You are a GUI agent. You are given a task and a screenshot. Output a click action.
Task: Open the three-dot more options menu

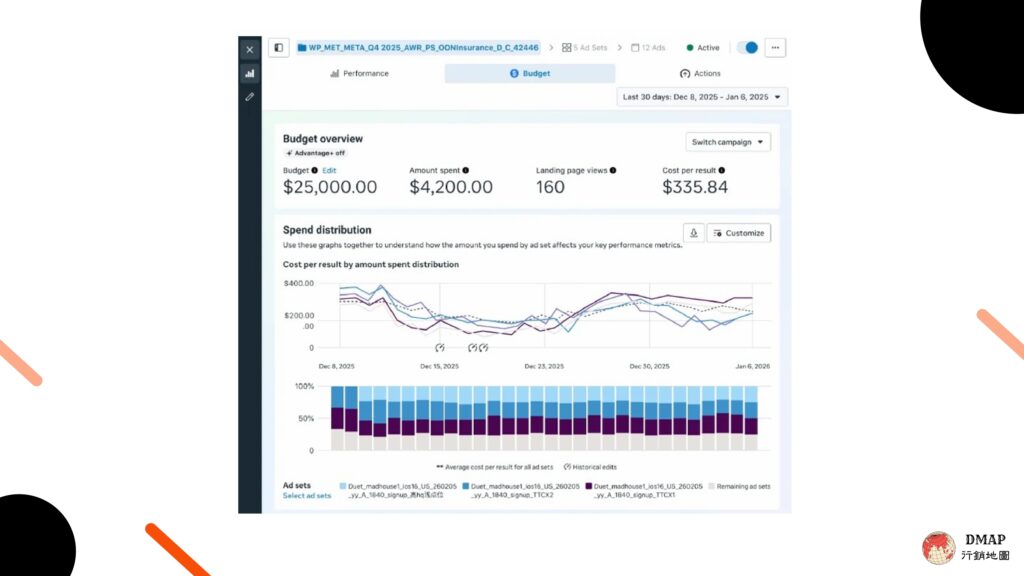pos(775,48)
